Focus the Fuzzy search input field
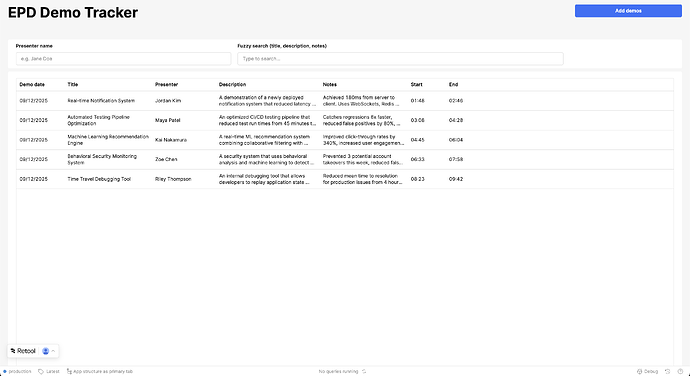The width and height of the screenshot is (690, 376). [400, 59]
